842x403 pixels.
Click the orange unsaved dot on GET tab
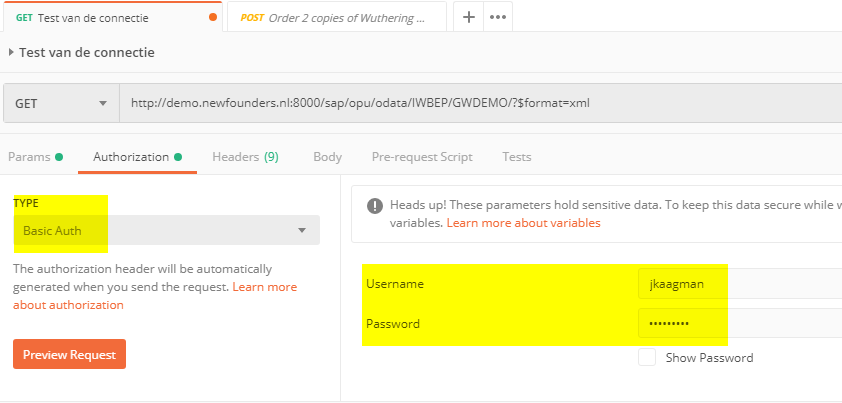pos(213,18)
